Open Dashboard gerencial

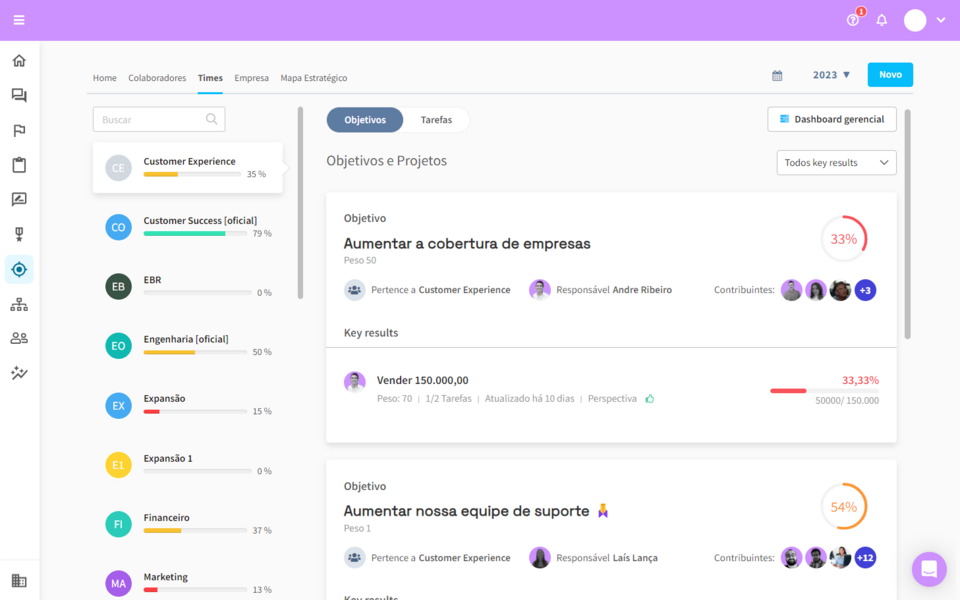[x=831, y=119]
